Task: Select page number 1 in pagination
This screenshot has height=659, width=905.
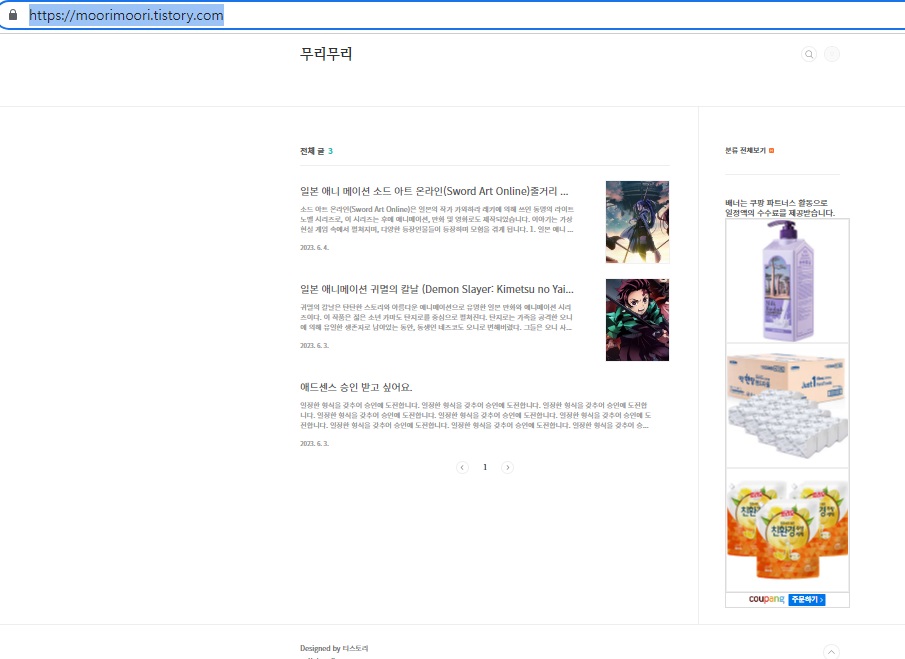Action: (485, 467)
